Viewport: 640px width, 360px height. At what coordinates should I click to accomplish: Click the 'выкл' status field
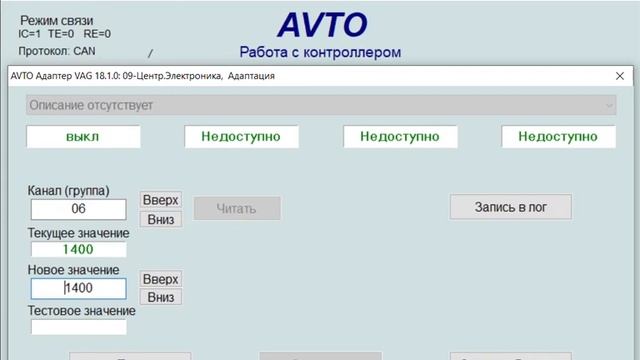coord(83,137)
